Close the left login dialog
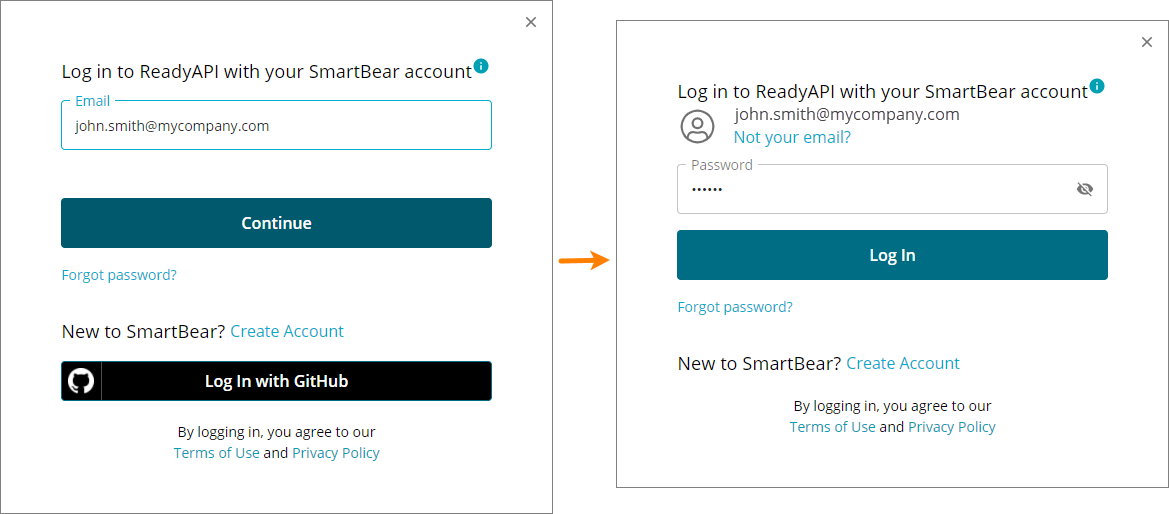The image size is (1169, 514). coord(531,22)
